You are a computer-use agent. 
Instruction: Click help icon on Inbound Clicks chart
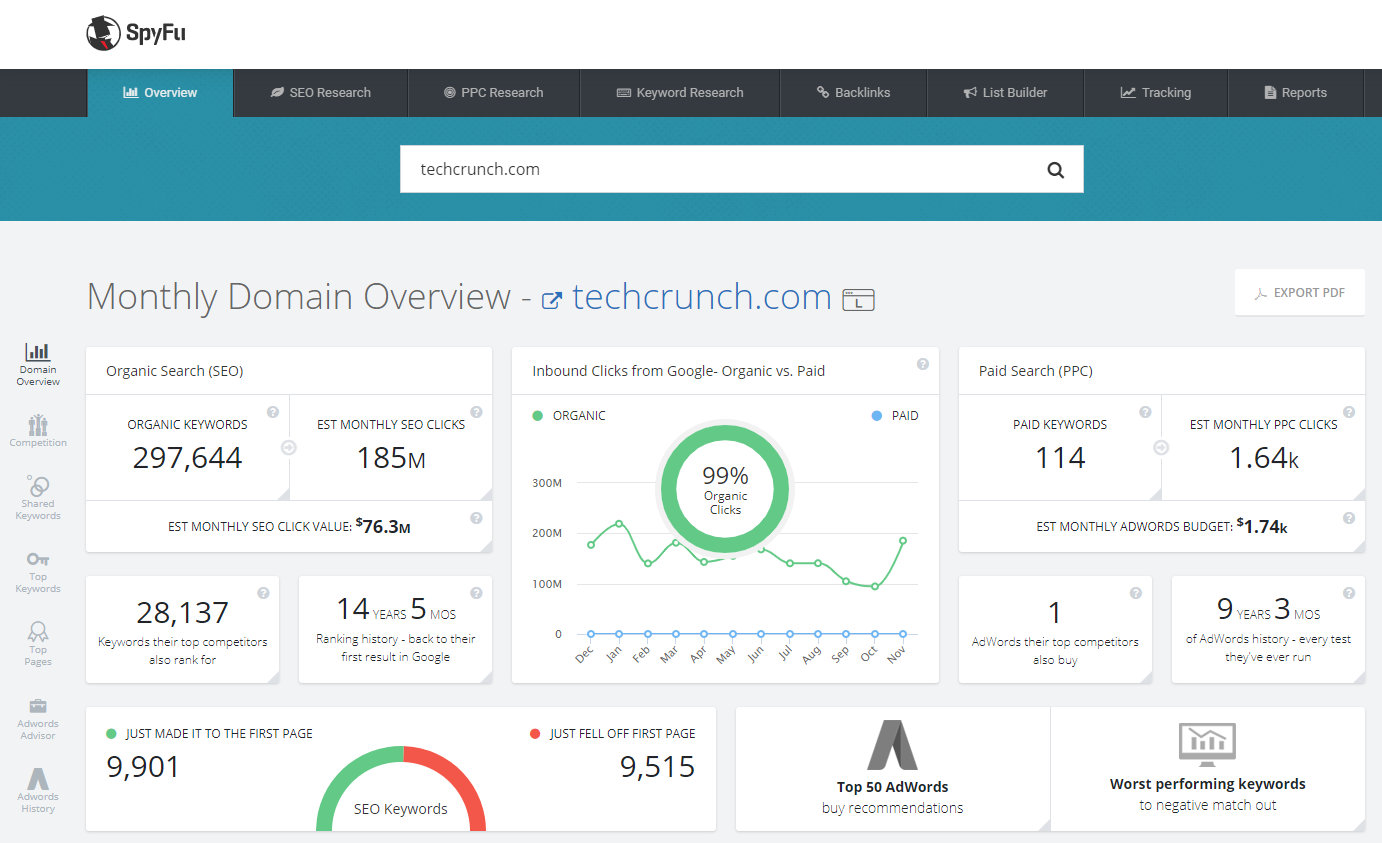tap(923, 364)
